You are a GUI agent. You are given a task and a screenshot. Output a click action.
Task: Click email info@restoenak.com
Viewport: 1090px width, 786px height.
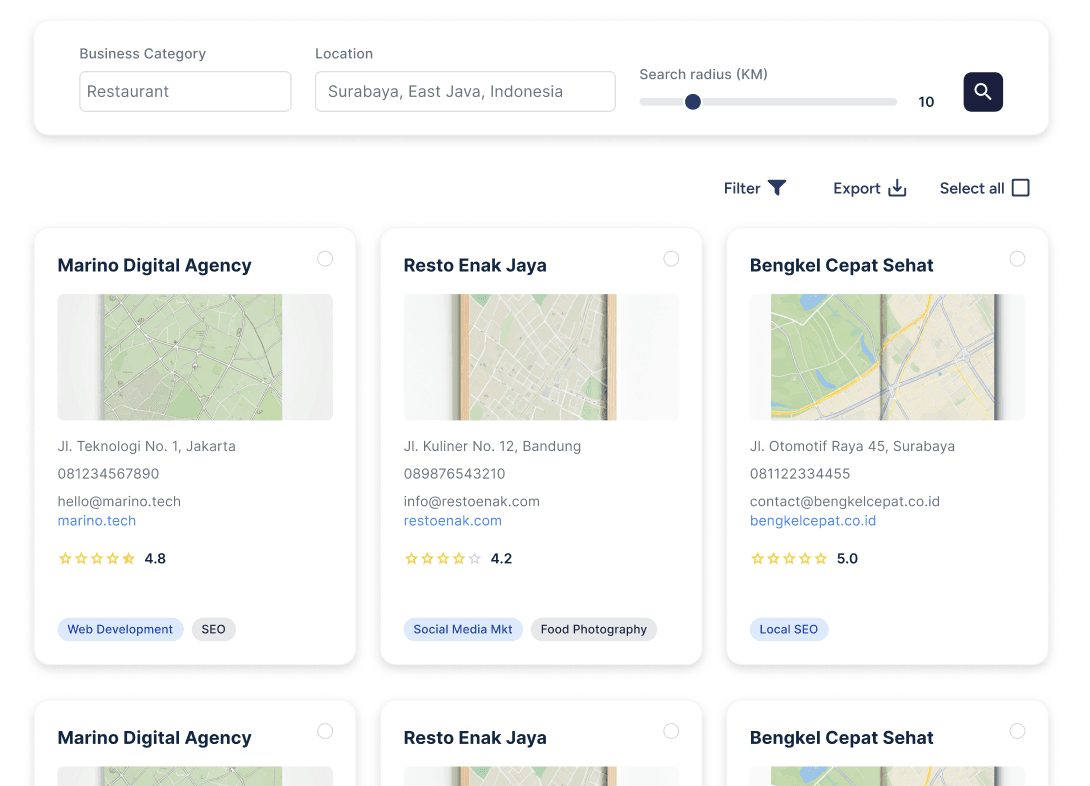click(472, 501)
